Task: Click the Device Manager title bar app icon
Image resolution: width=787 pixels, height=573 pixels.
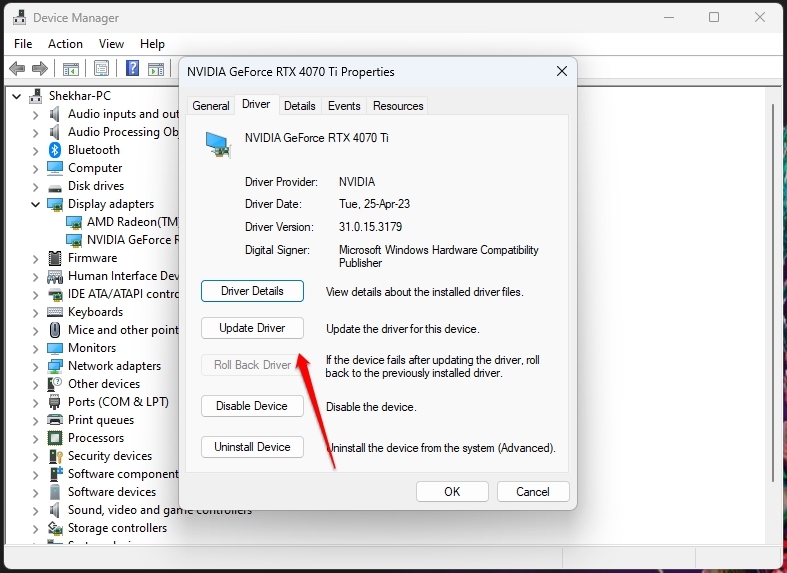Action: (x=20, y=18)
